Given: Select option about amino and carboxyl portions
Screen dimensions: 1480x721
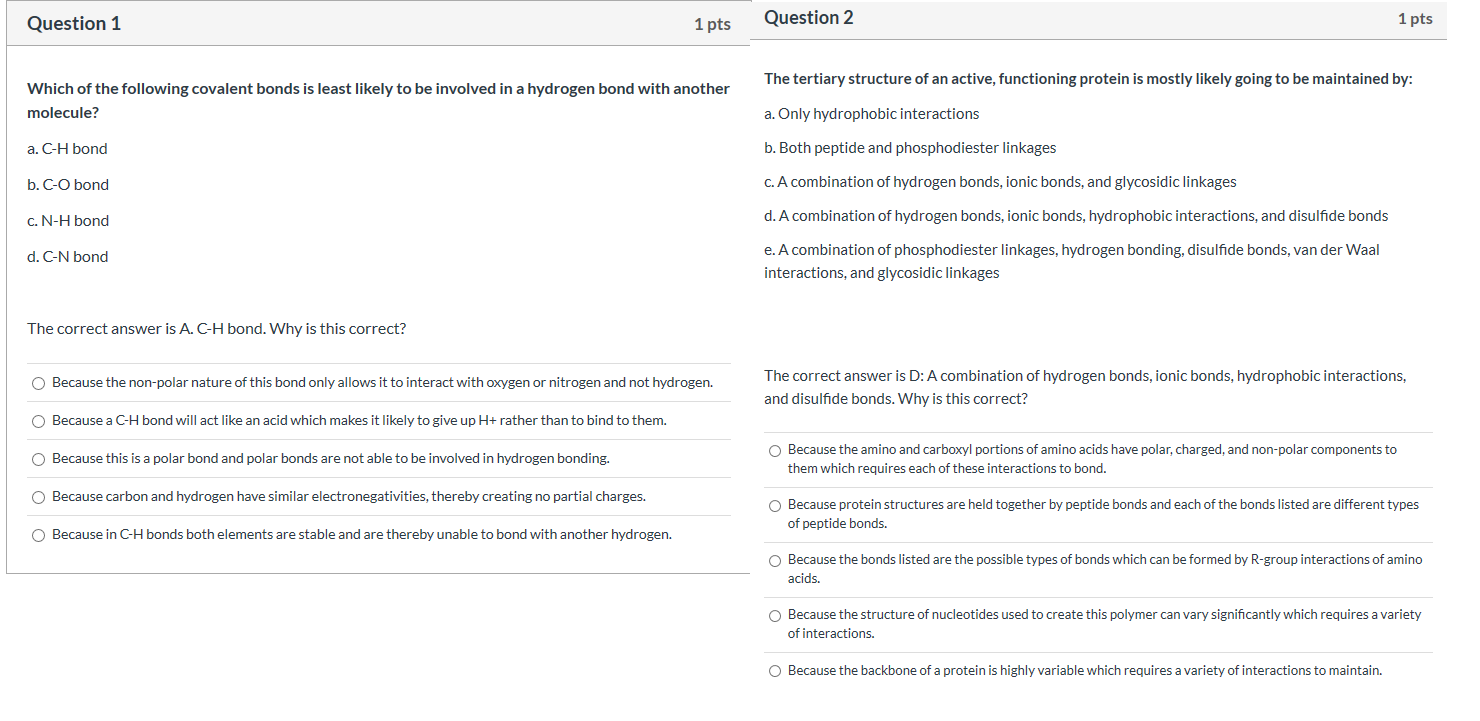Looking at the screenshot, I should point(775,450).
